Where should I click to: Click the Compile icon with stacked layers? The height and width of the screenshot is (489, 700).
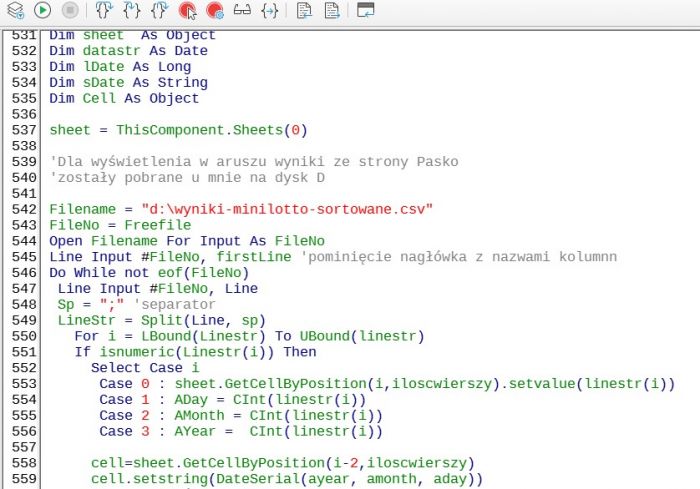pos(16,10)
